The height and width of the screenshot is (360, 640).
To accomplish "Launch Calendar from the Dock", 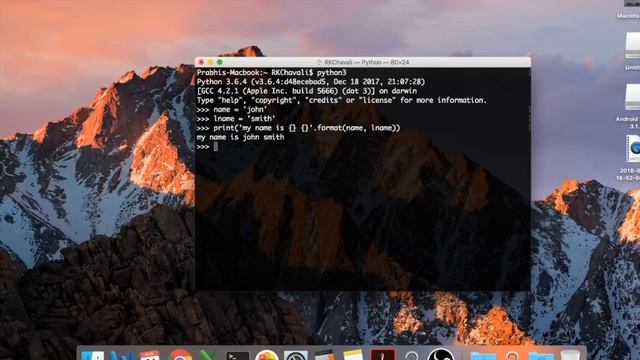I will [150, 356].
